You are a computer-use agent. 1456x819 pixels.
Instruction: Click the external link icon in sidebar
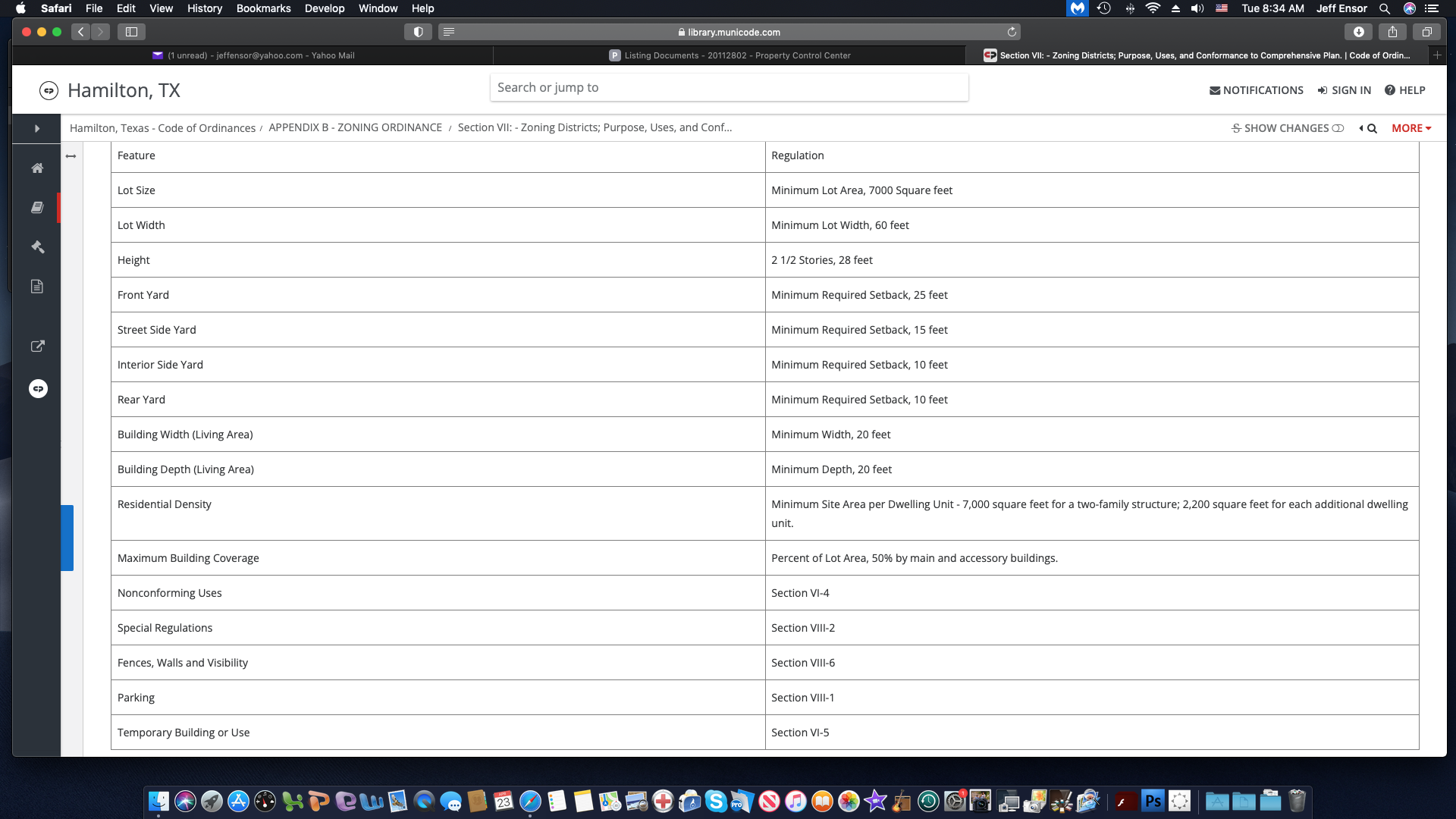pos(36,347)
